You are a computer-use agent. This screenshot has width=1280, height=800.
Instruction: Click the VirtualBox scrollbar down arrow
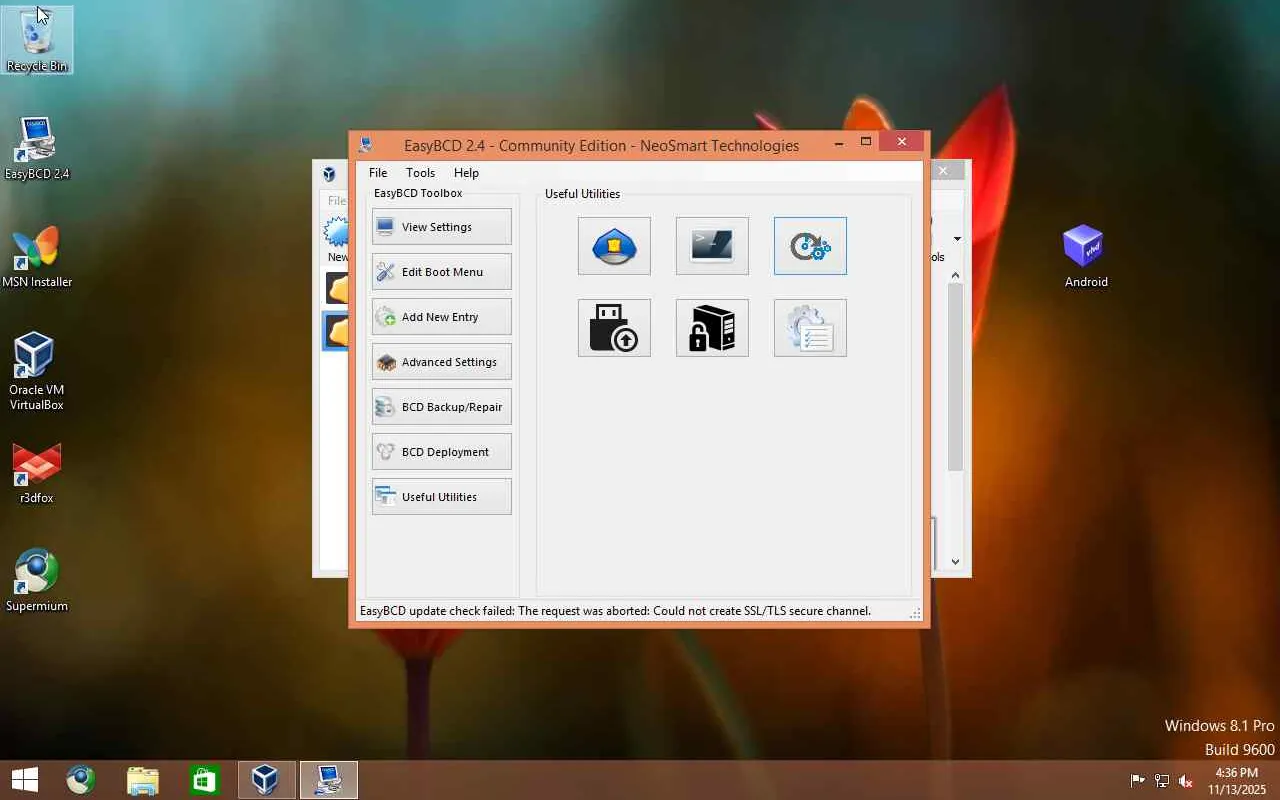click(x=955, y=562)
